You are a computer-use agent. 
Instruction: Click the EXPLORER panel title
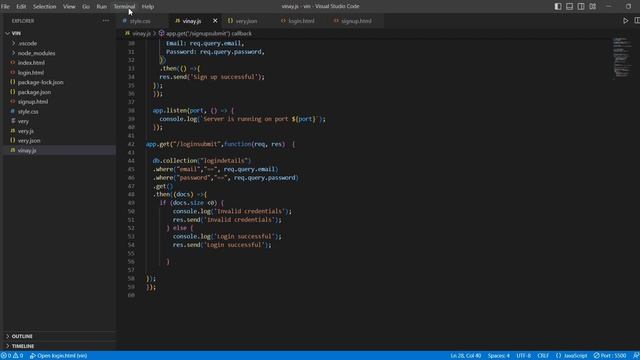point(23,21)
